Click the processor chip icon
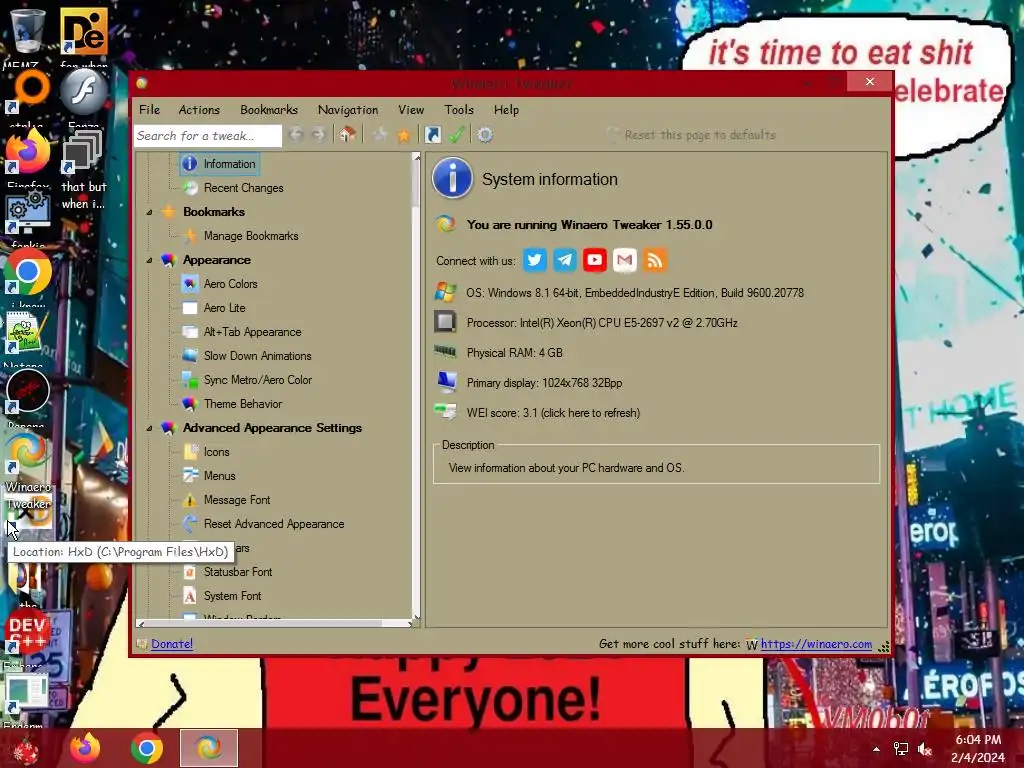The image size is (1024, 768). [x=445, y=321]
